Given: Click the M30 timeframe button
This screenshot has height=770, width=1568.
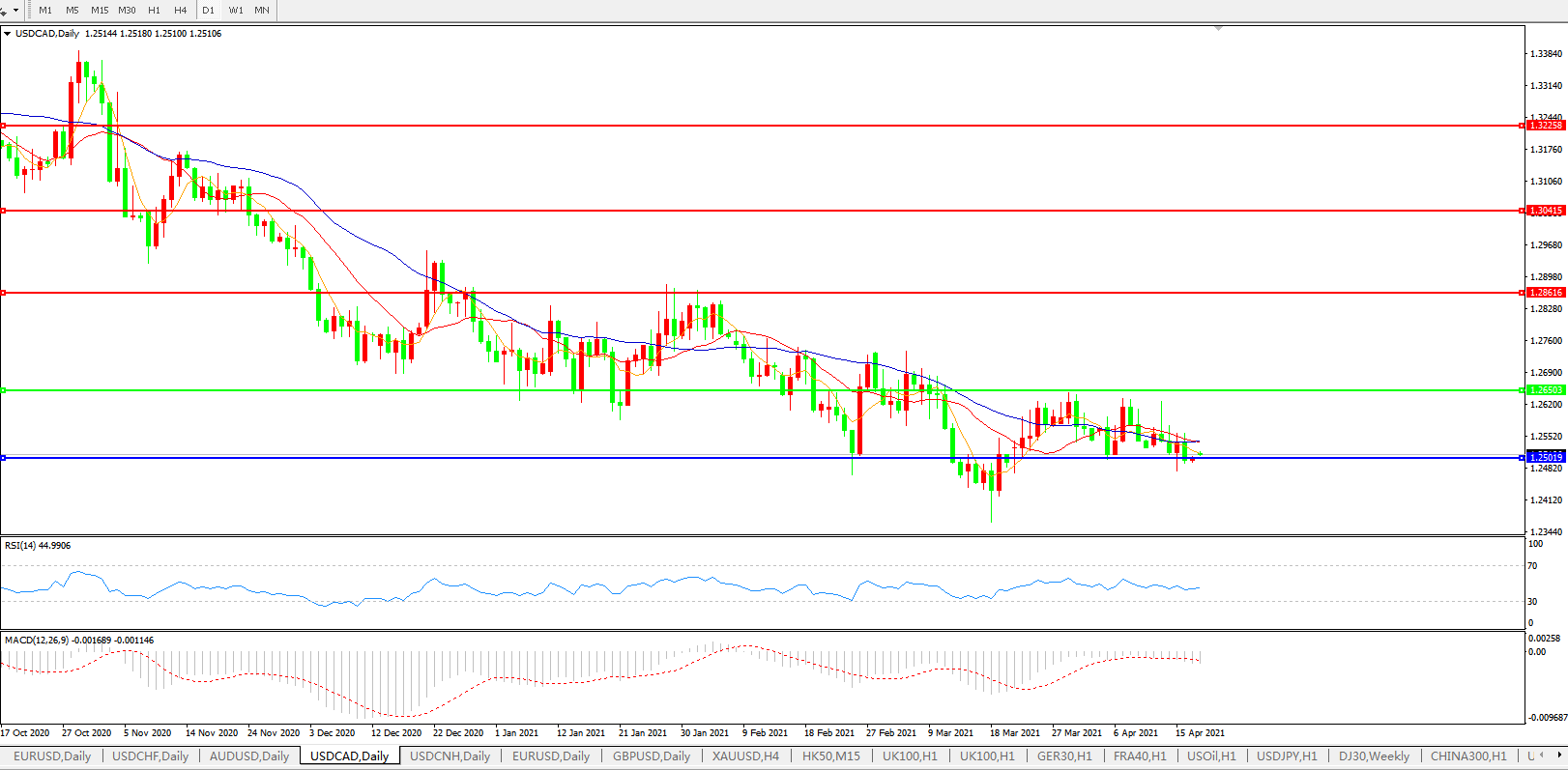Looking at the screenshot, I should click(127, 10).
